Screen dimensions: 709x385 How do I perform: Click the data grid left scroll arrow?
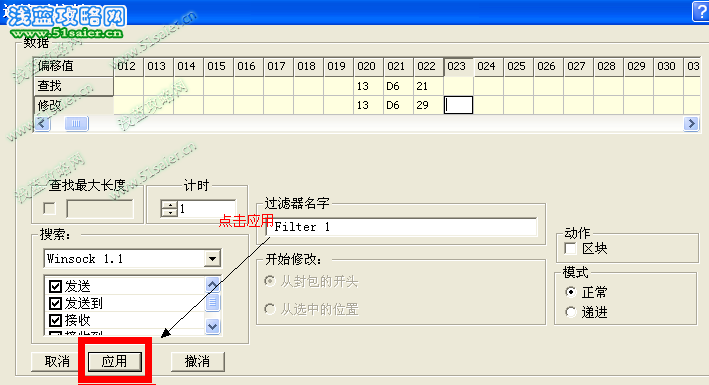(43, 123)
